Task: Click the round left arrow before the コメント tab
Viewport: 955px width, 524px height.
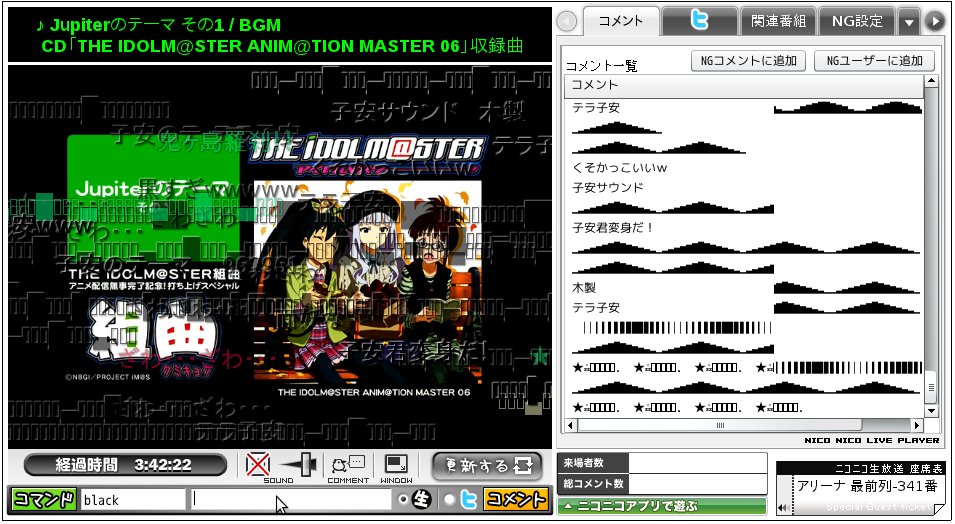Action: (567, 22)
